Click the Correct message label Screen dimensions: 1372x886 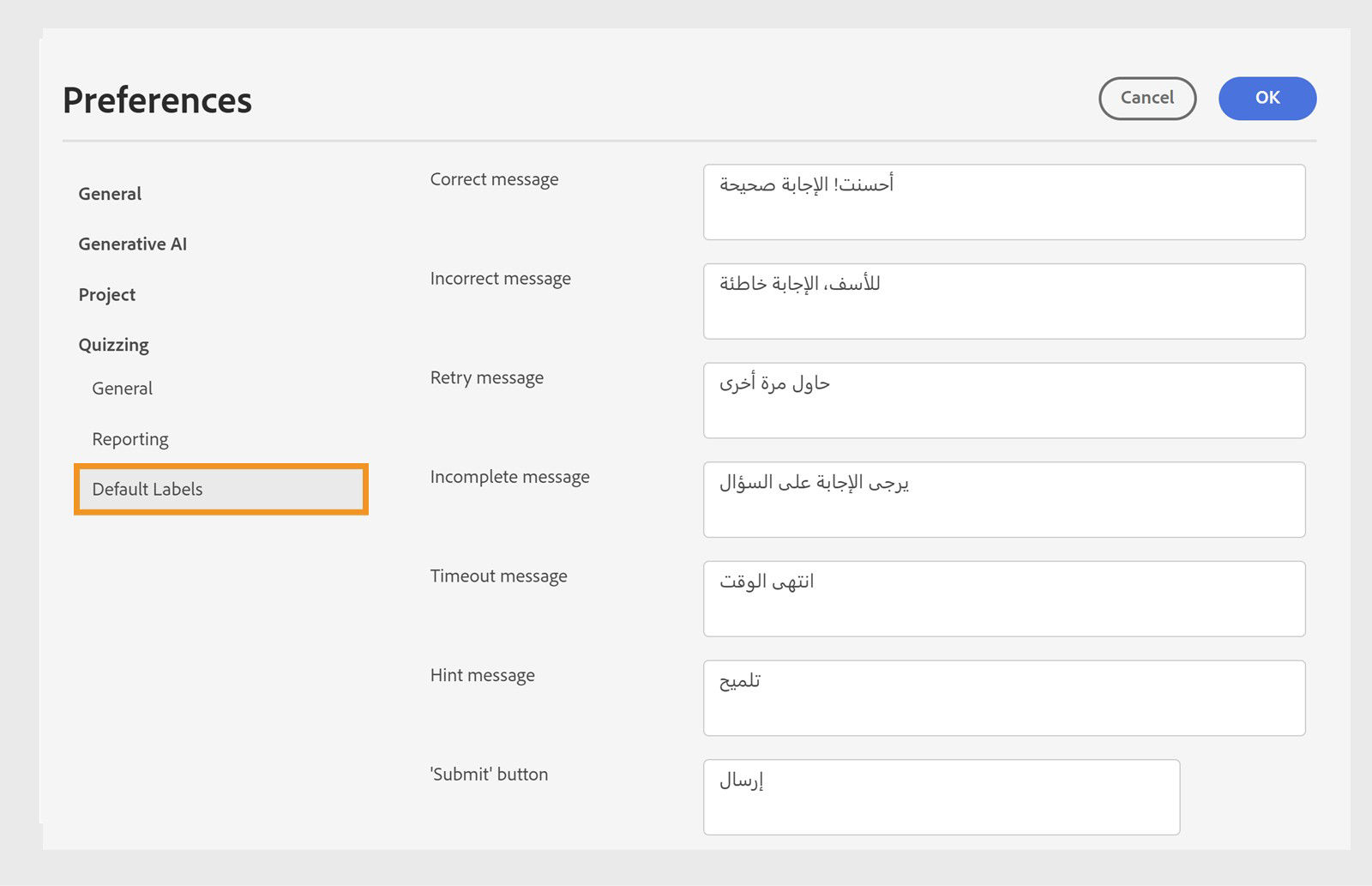(495, 180)
